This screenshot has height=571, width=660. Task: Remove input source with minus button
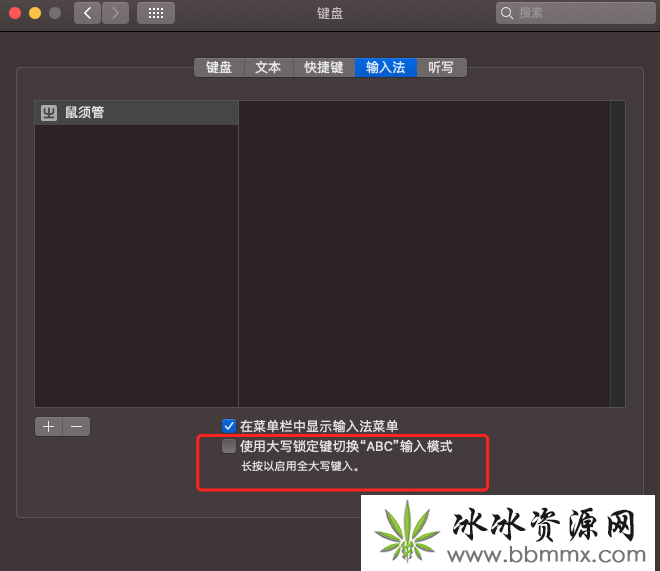(x=76, y=426)
